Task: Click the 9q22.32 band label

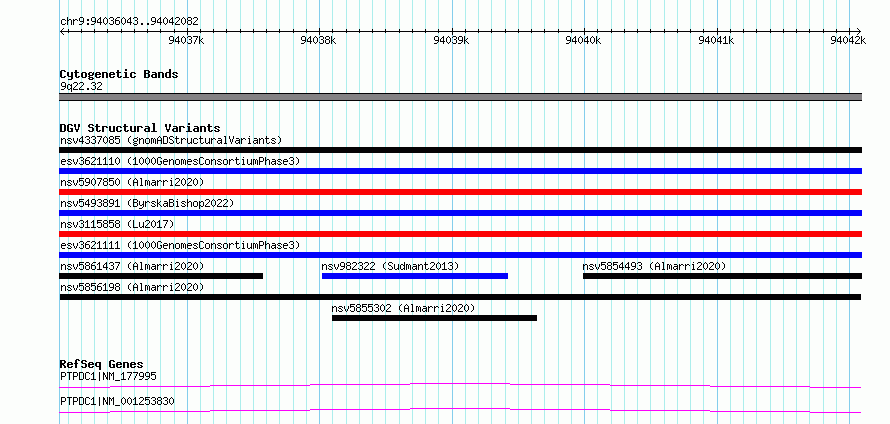Action: point(81,87)
